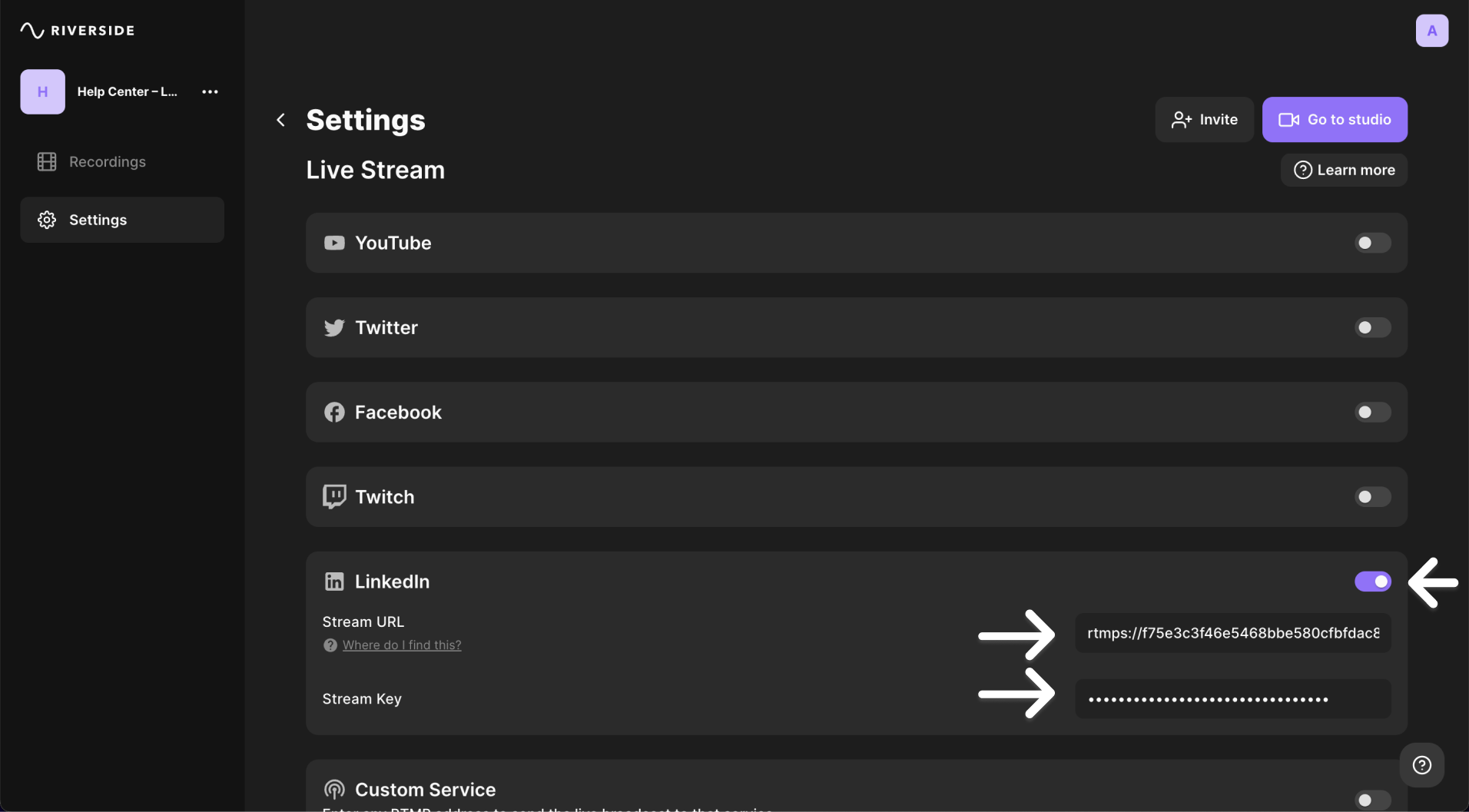Click into the Stream Key field
The height and width of the screenshot is (812, 1469).
click(x=1232, y=699)
